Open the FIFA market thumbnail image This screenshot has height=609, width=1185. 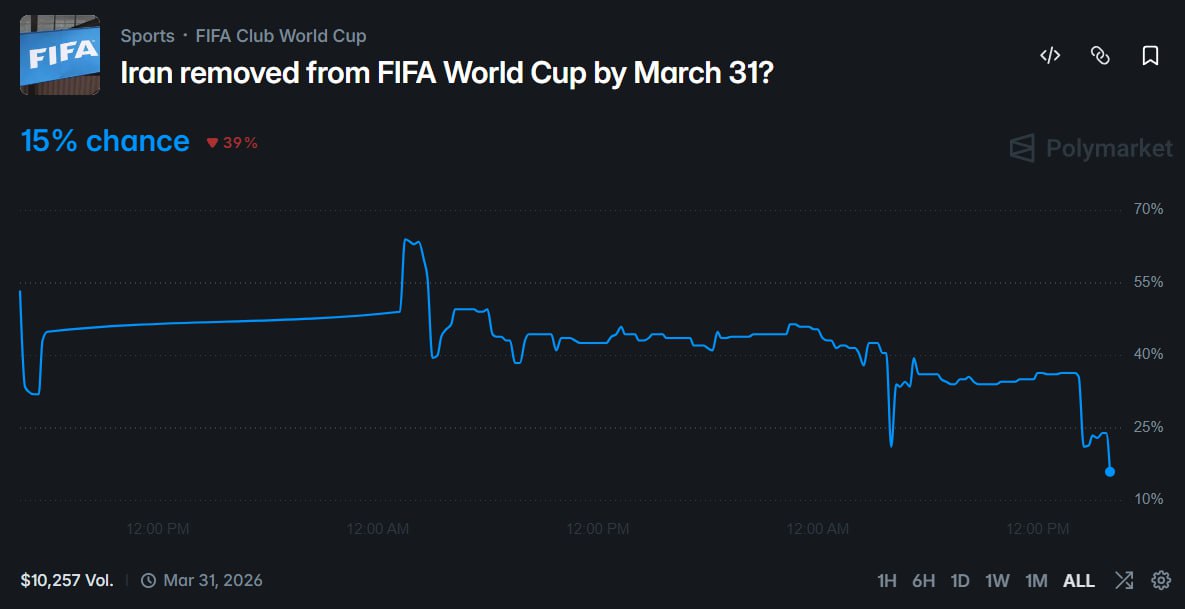[x=60, y=55]
